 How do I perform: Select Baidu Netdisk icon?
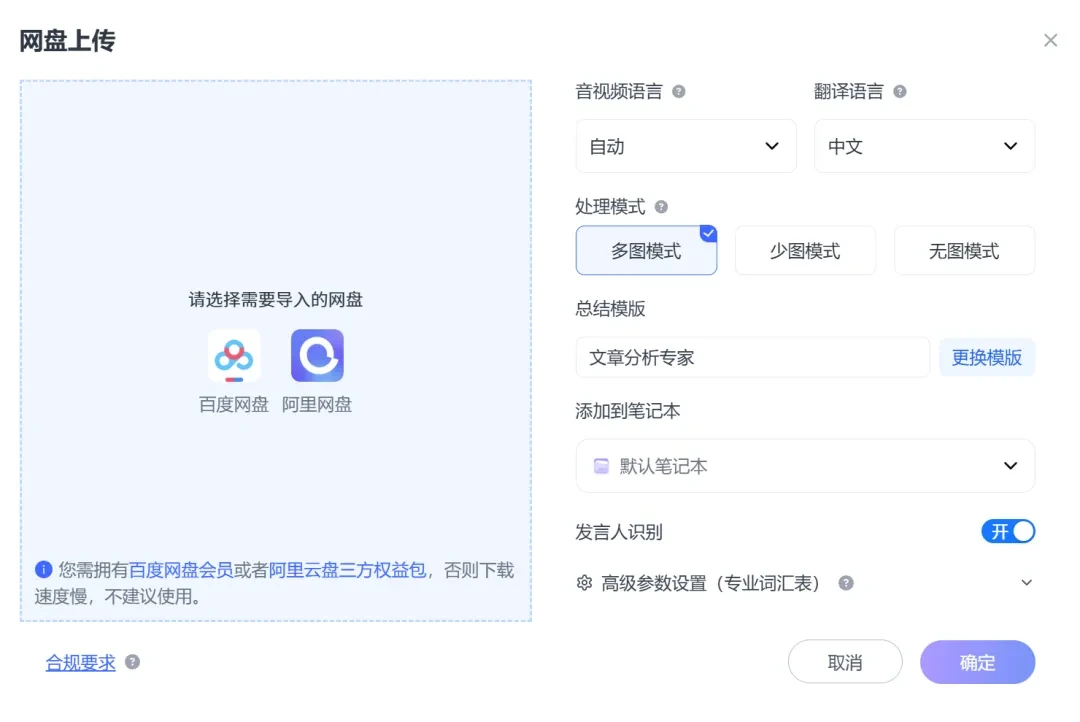point(234,355)
